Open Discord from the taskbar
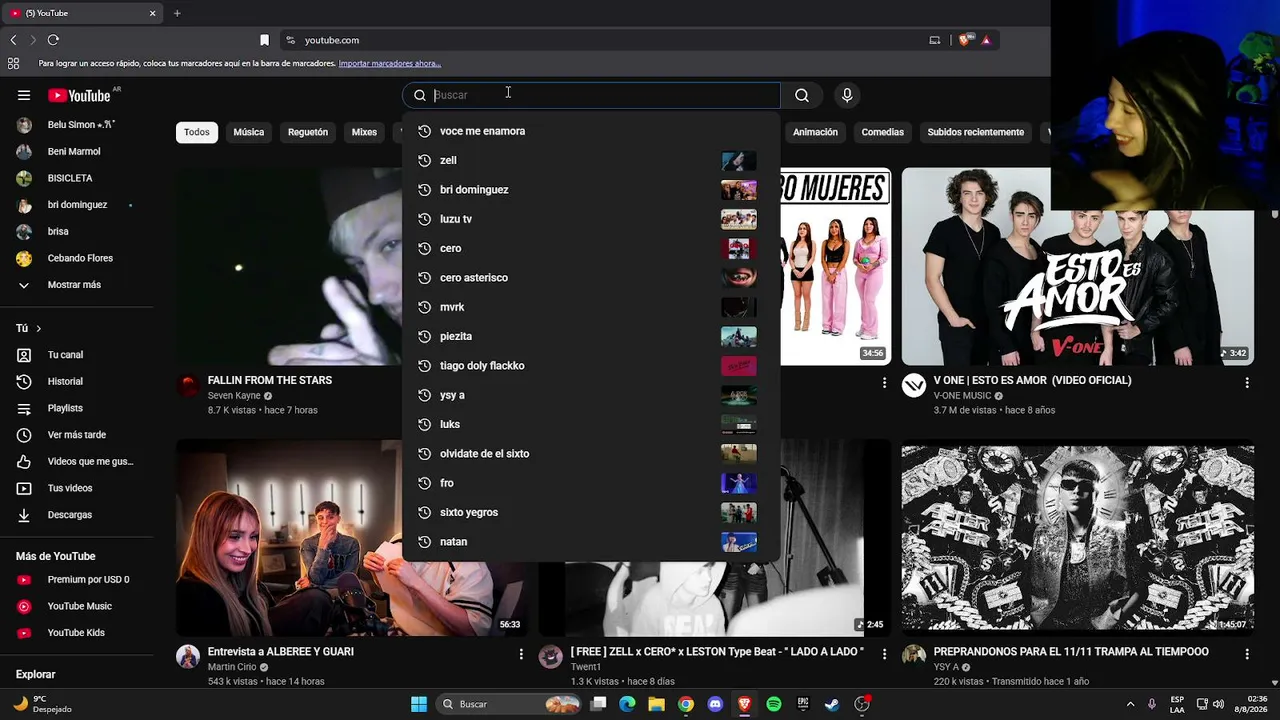 (715, 704)
